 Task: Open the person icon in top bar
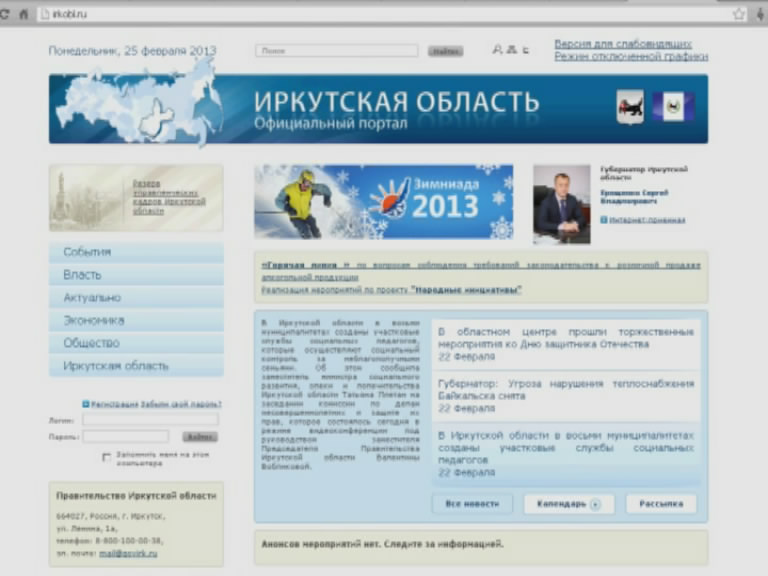click(x=497, y=49)
